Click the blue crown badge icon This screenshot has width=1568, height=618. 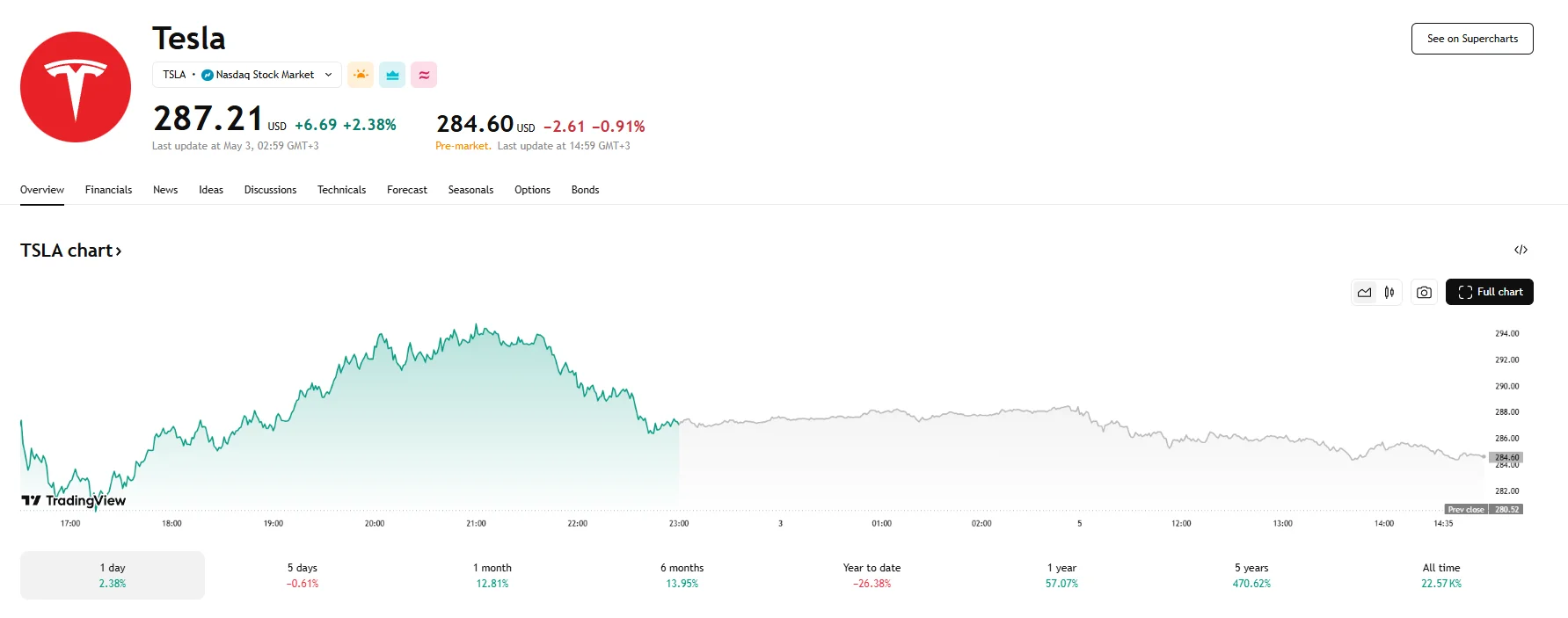point(392,75)
